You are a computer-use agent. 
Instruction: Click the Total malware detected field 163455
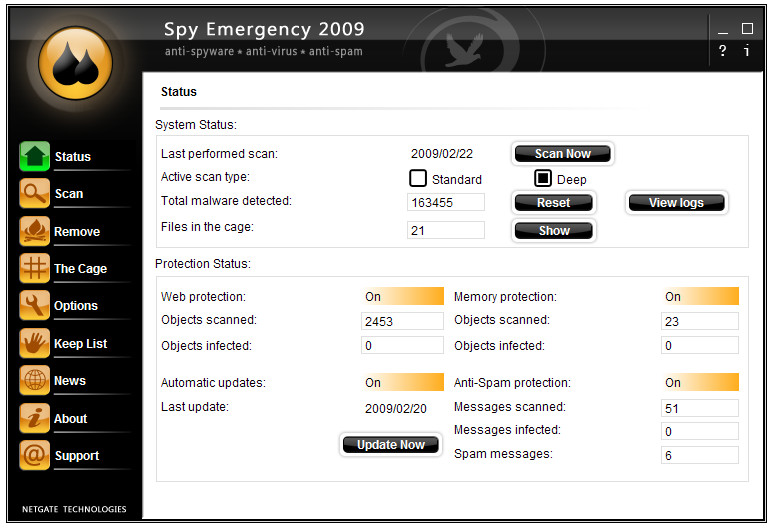click(x=445, y=202)
